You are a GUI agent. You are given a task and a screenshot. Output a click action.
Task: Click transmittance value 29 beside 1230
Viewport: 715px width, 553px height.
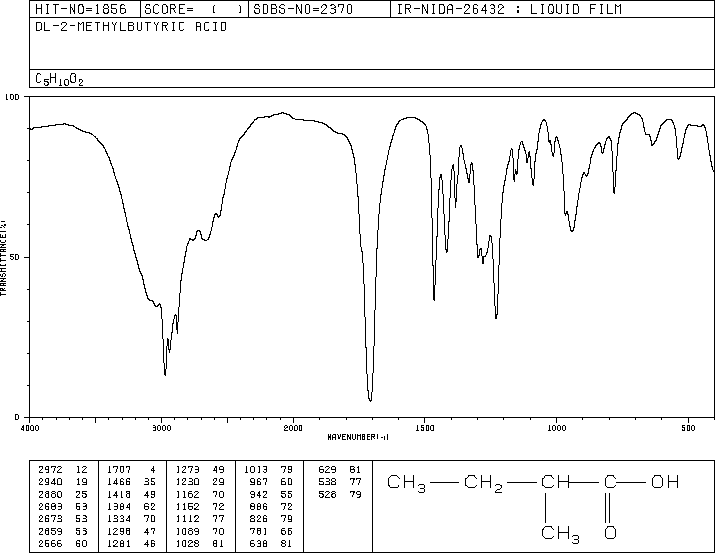tap(219, 482)
